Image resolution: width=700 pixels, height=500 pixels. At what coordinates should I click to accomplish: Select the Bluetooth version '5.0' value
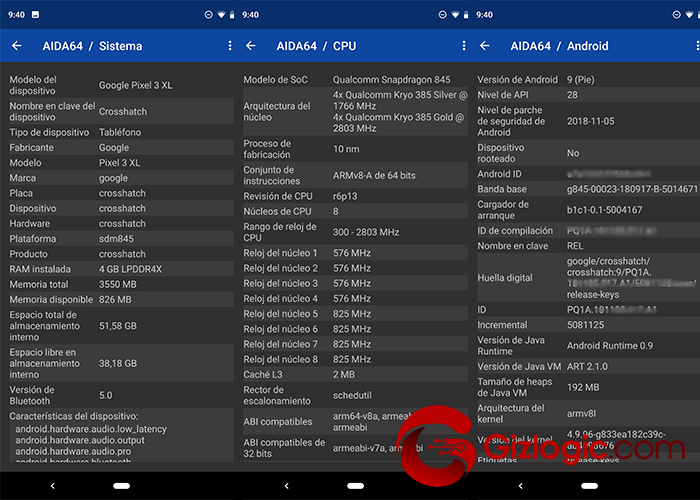coord(106,396)
